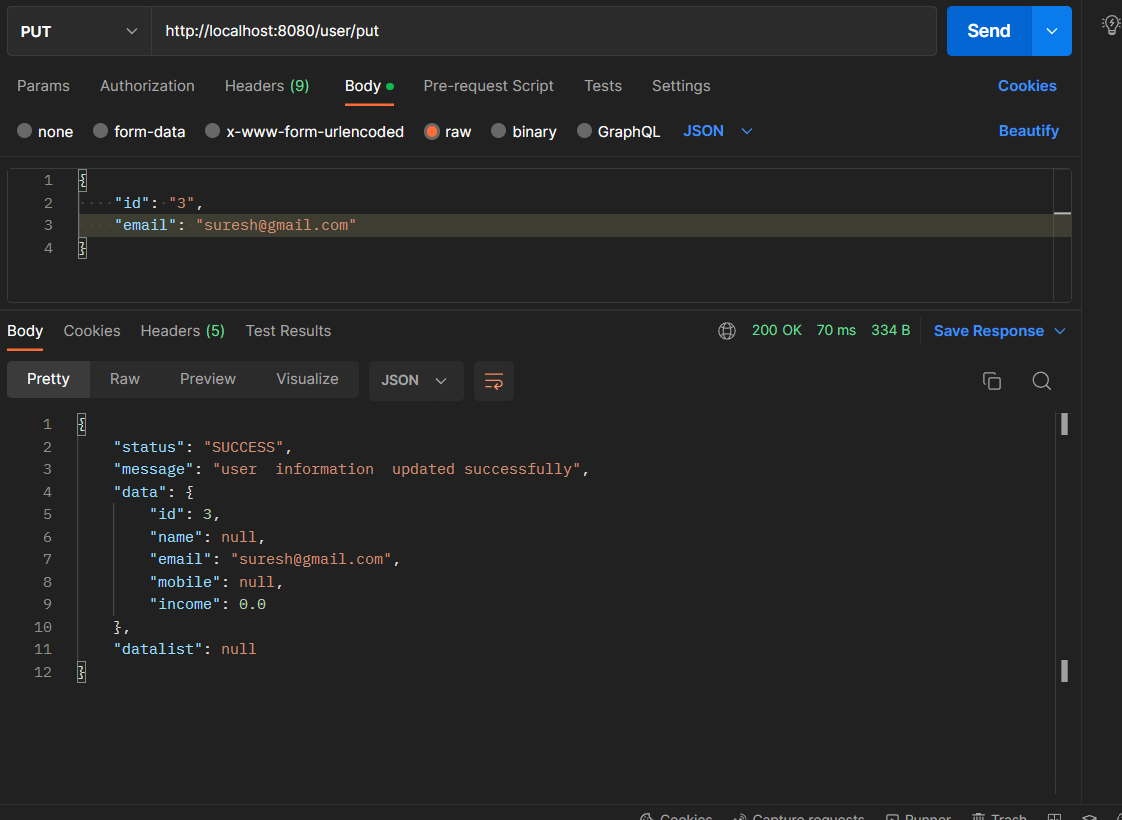Image resolution: width=1122 pixels, height=820 pixels.
Task: Click the response "message" line
Action: point(351,469)
